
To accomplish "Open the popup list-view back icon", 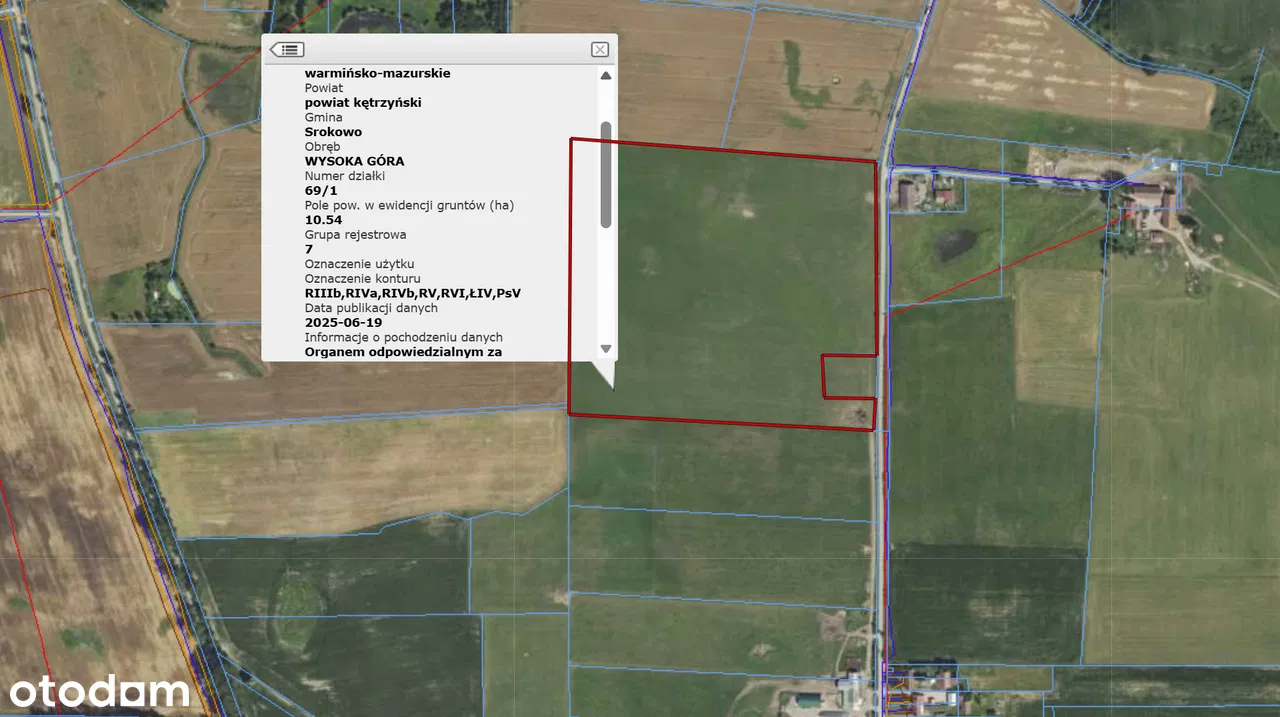I will pyautogui.click(x=287, y=49).
